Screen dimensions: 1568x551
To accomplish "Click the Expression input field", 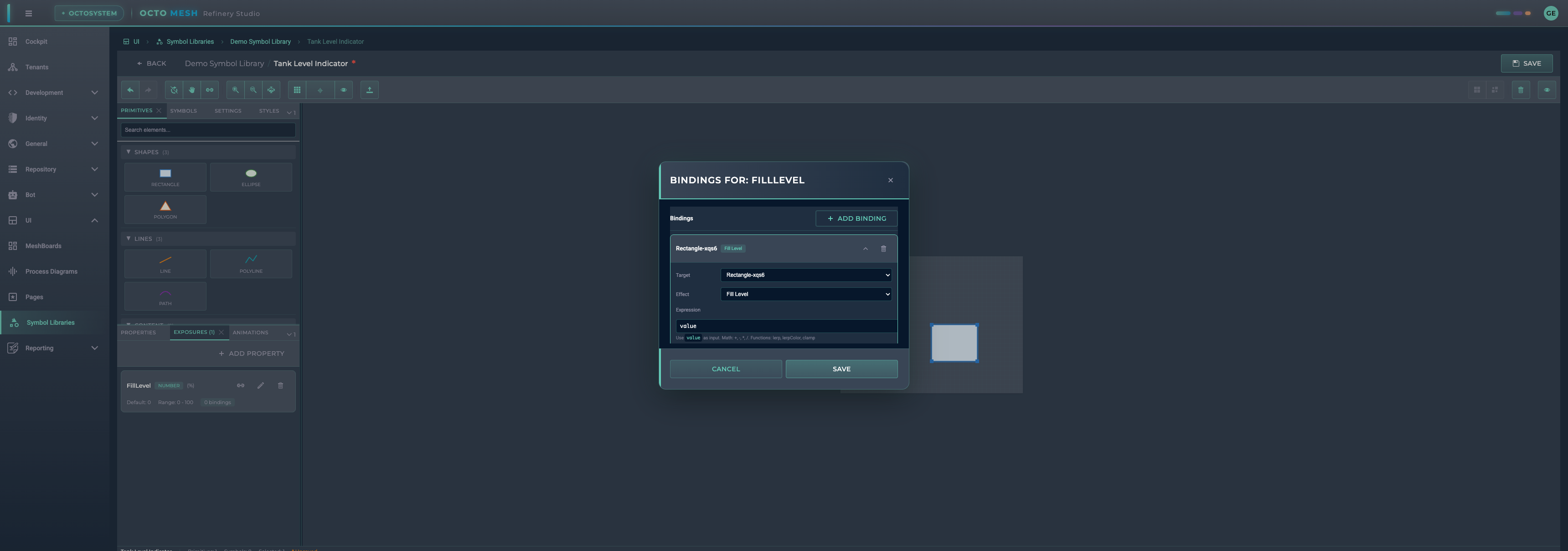I will [785, 326].
